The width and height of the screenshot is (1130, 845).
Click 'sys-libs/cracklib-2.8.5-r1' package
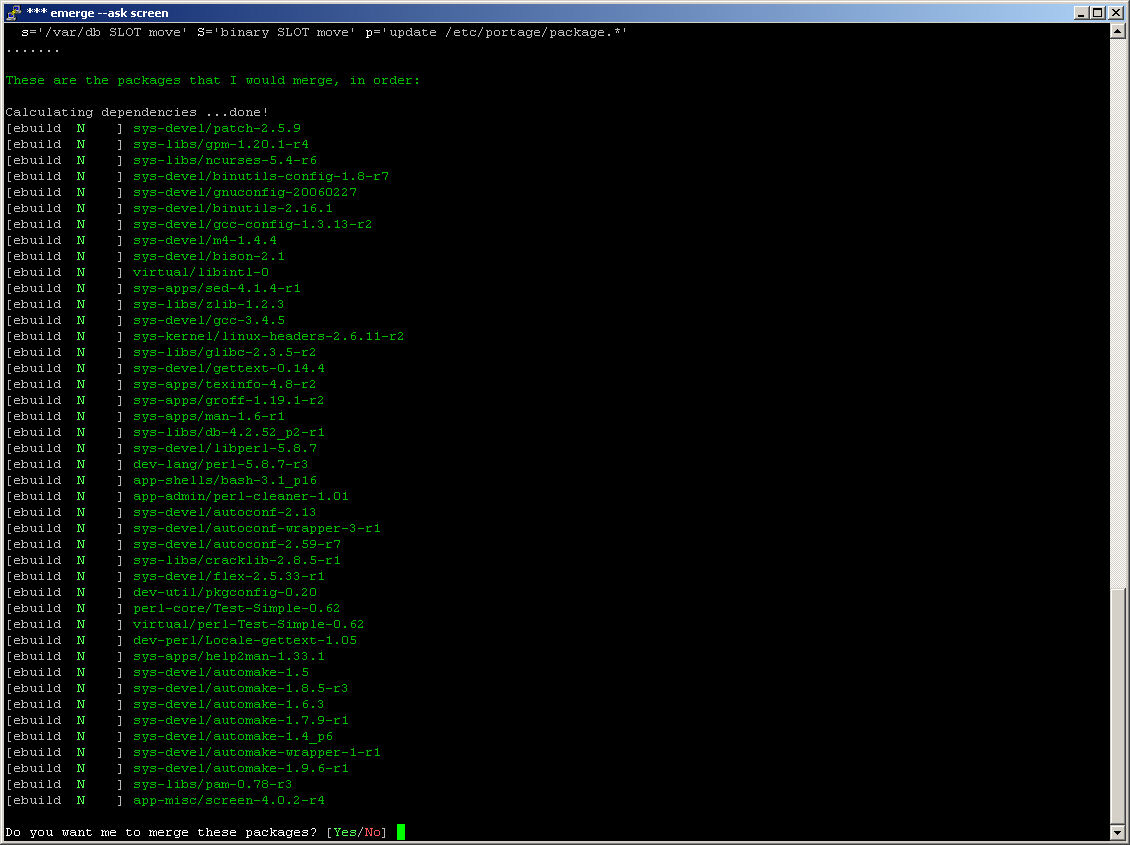tap(237, 560)
